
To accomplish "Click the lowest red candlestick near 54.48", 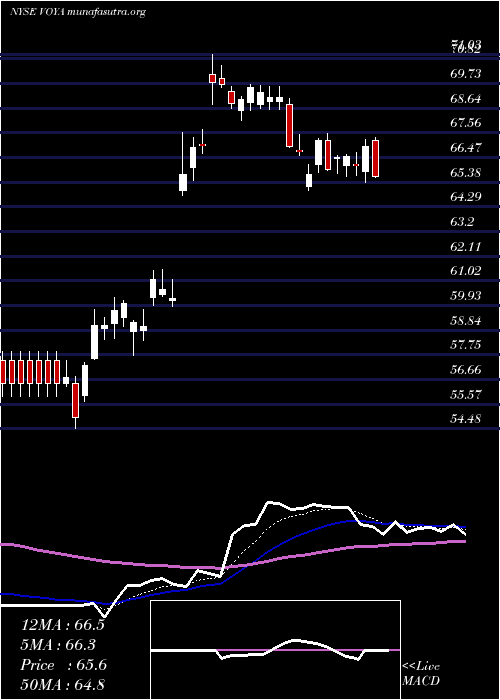I will click(75, 400).
